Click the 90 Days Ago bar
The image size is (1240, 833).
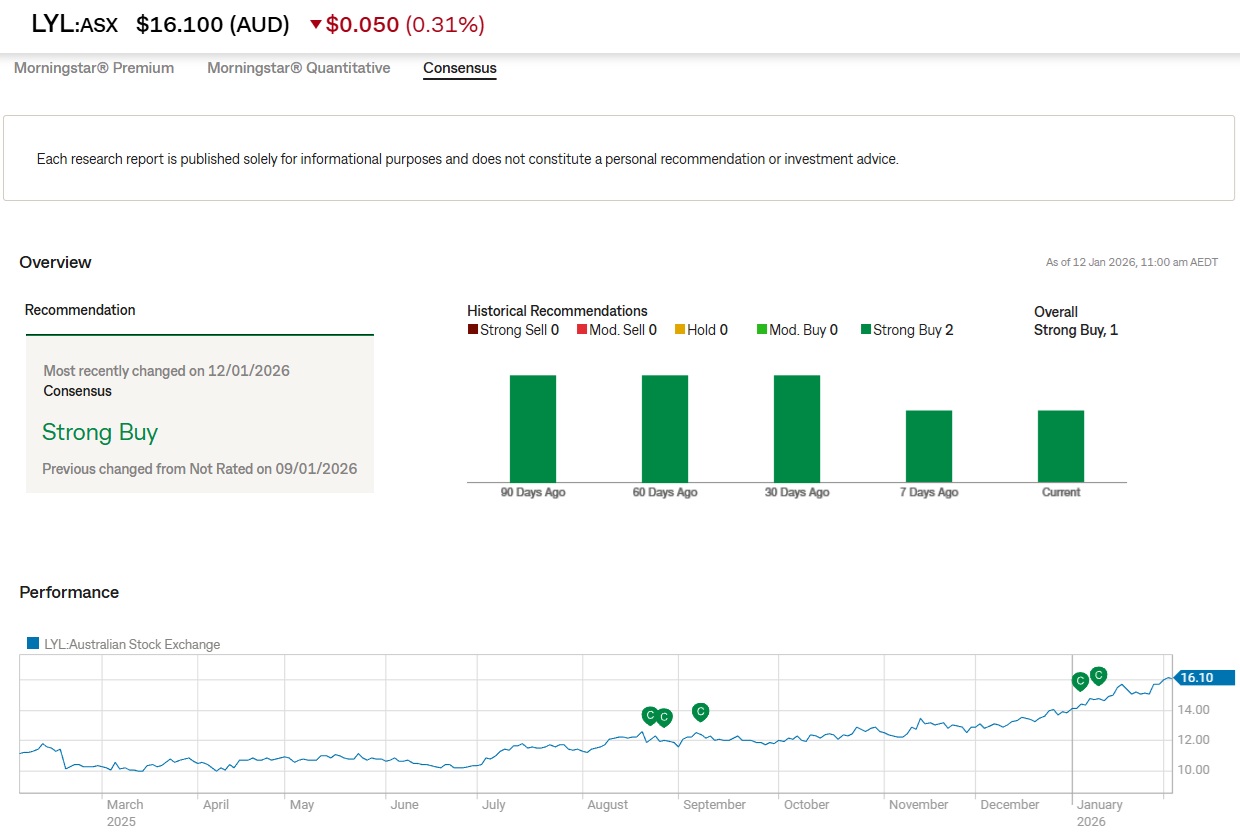(532, 428)
